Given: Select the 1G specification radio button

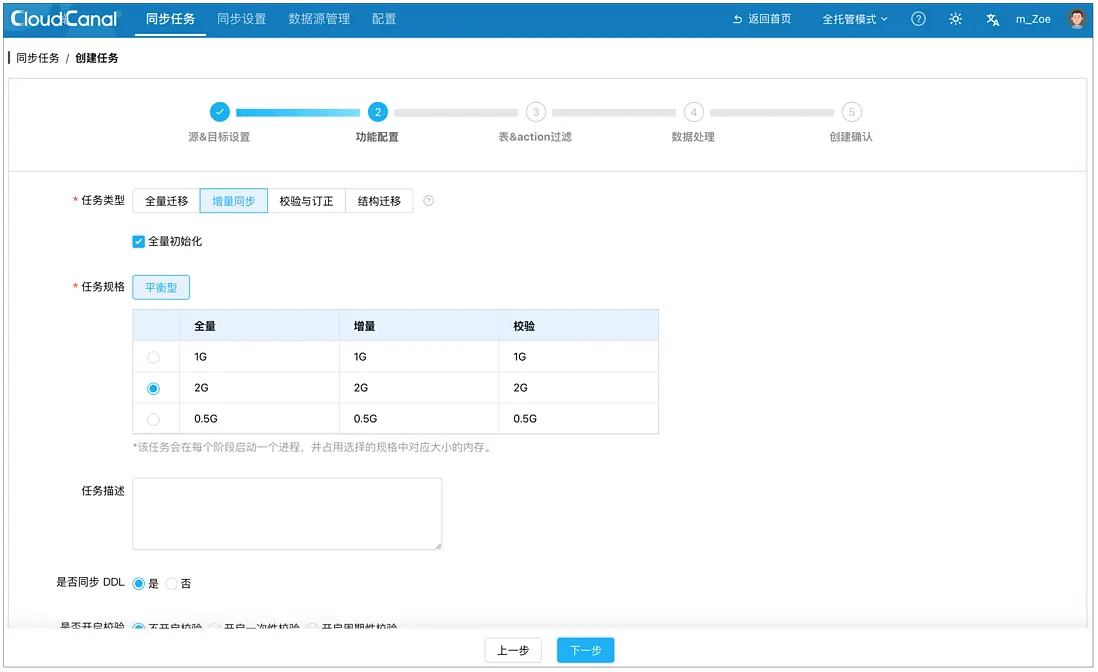Looking at the screenshot, I should (153, 358).
